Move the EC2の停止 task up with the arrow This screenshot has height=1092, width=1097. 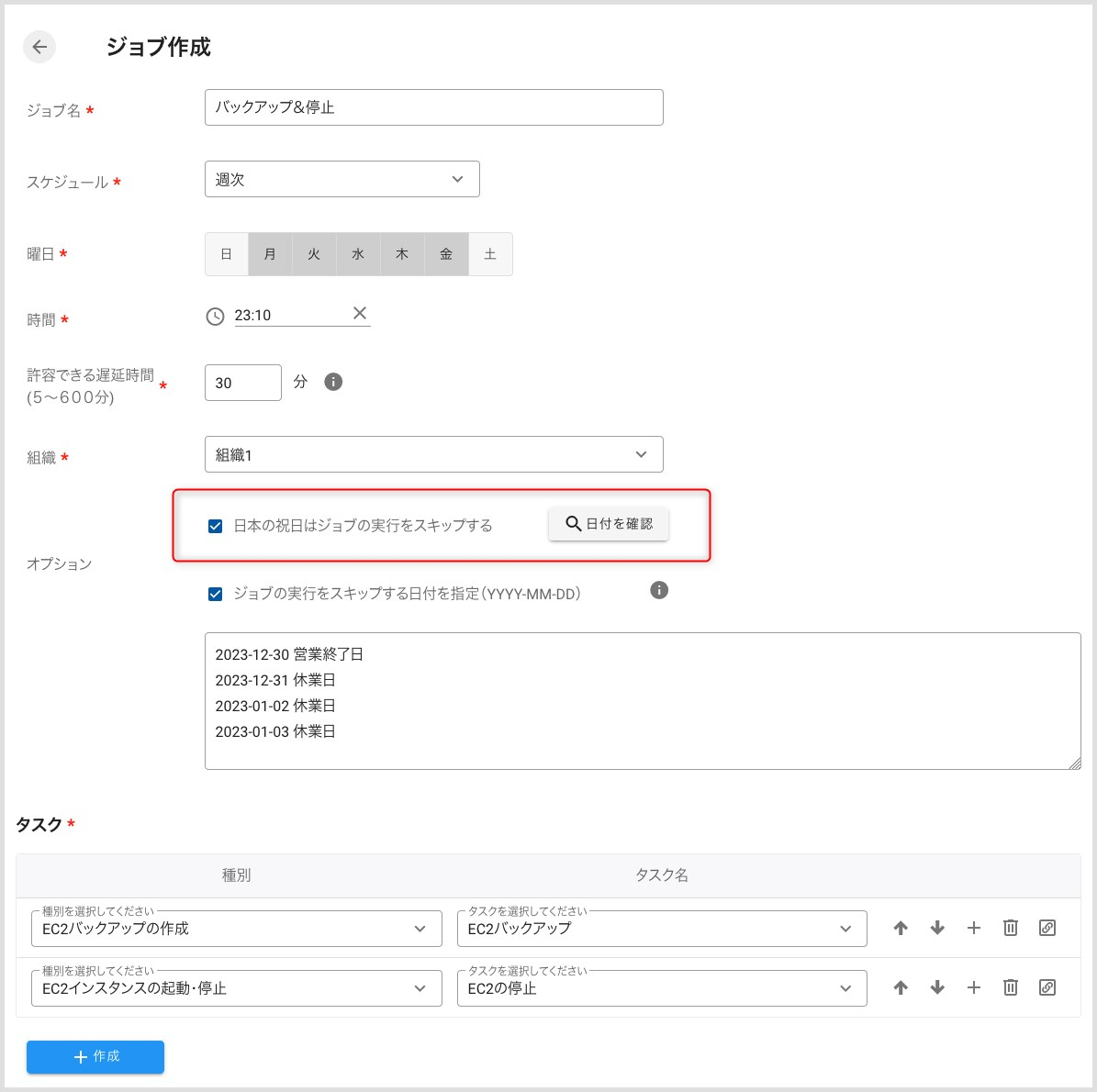coord(901,987)
